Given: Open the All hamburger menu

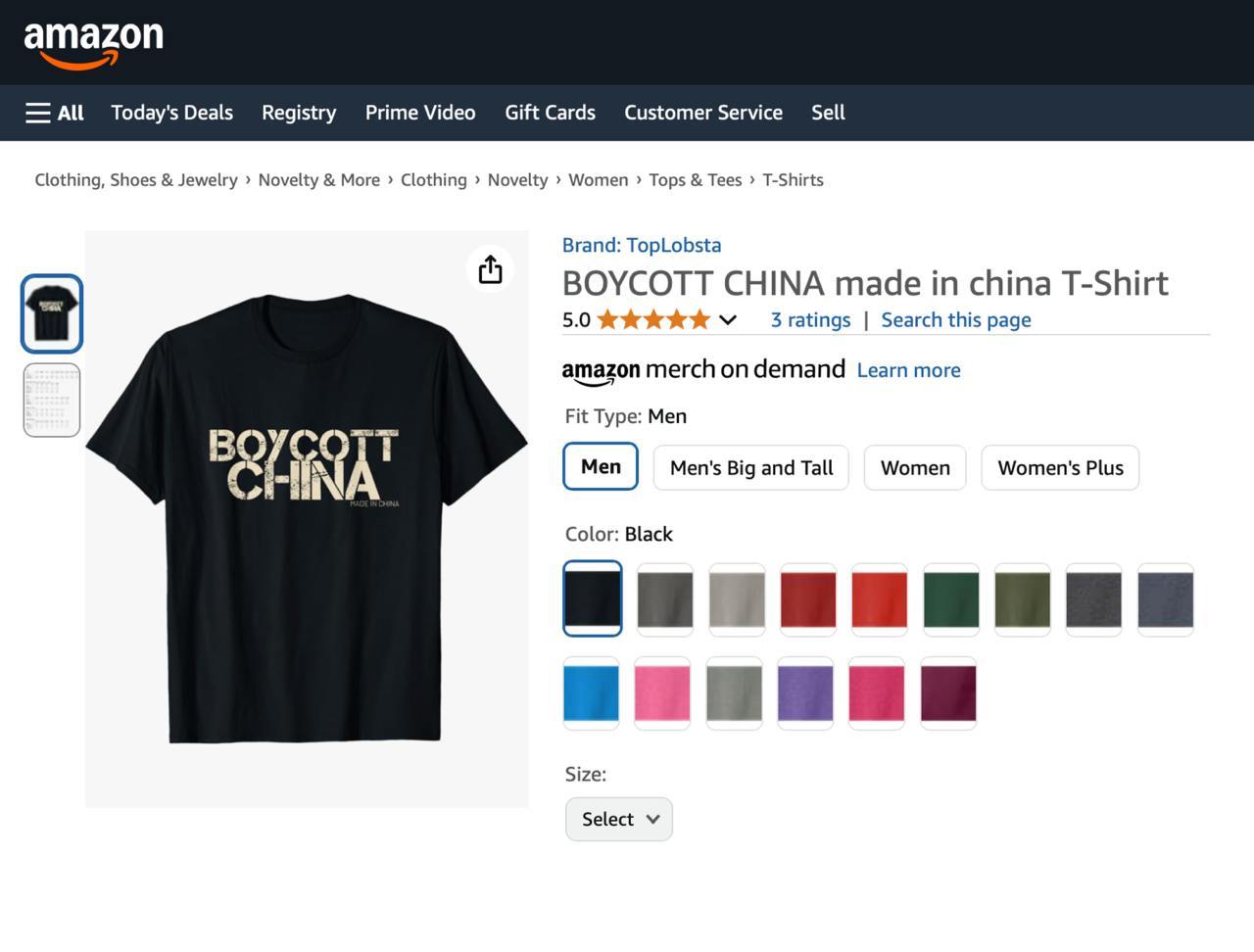Looking at the screenshot, I should 55,113.
